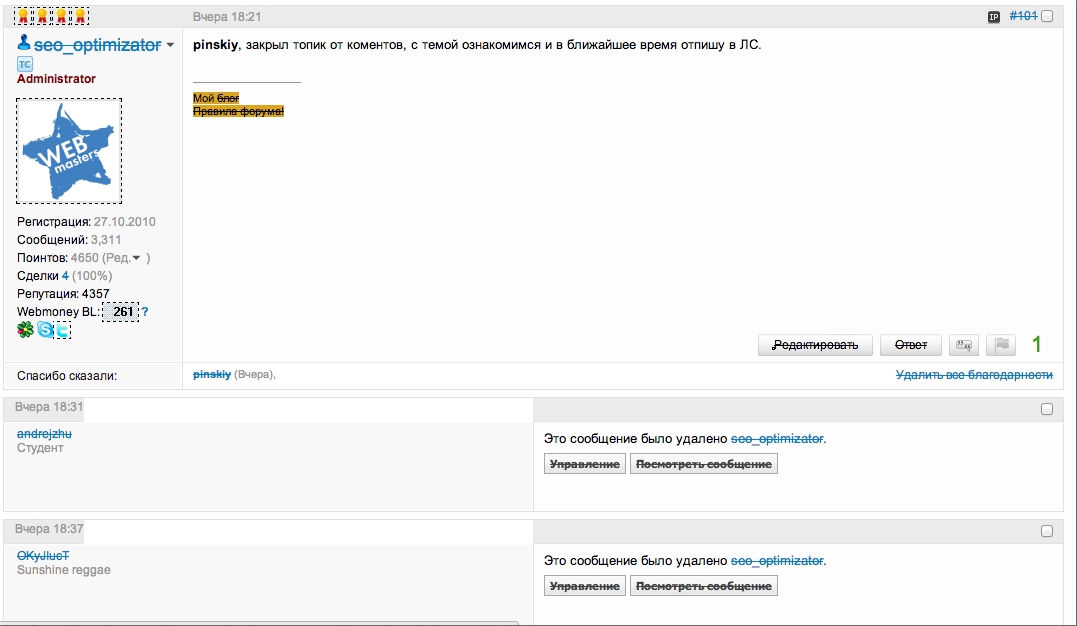Click the multi-quote icon button
Screen dimensions: 1077x626
tap(964, 345)
